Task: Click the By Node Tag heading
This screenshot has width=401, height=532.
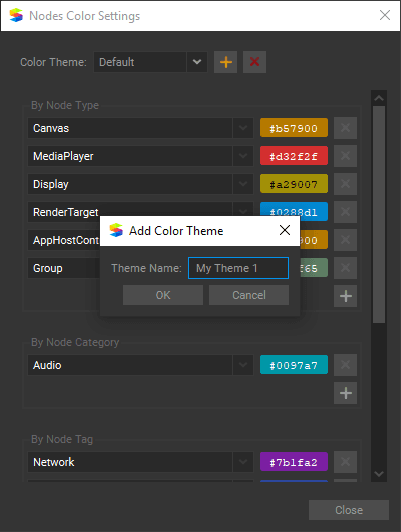Action: [x=62, y=439]
